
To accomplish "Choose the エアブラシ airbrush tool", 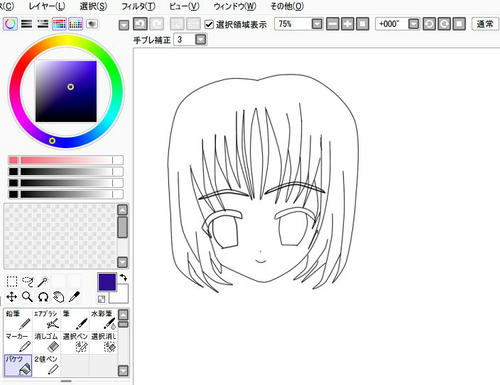I will click(x=46, y=320).
